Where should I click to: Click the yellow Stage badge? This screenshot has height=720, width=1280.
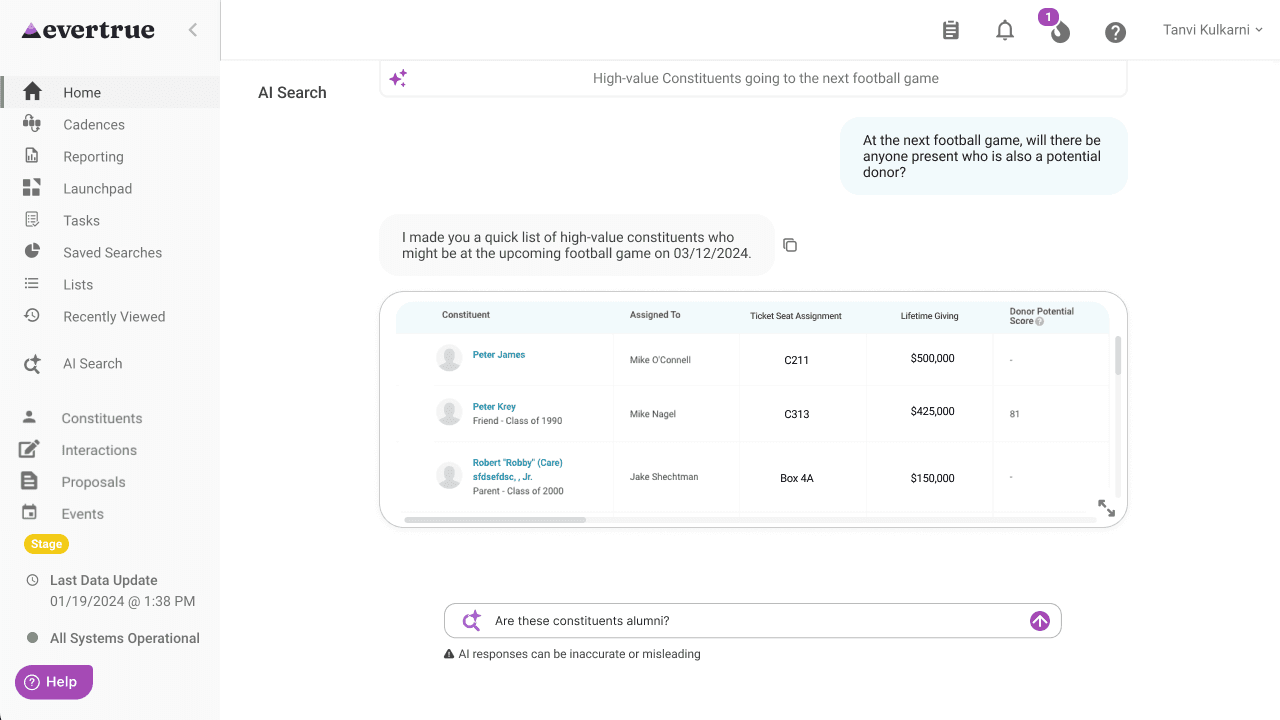(x=46, y=544)
